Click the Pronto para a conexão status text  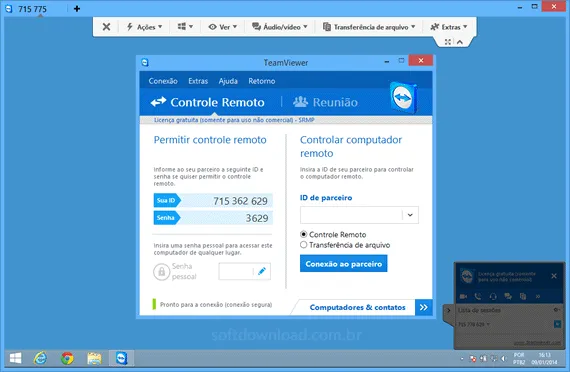(x=216, y=304)
